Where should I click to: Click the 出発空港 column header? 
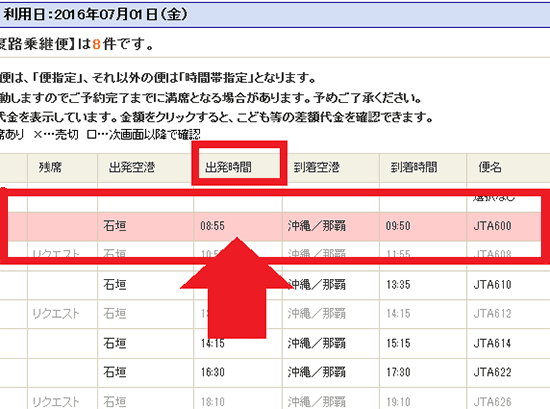132,167
